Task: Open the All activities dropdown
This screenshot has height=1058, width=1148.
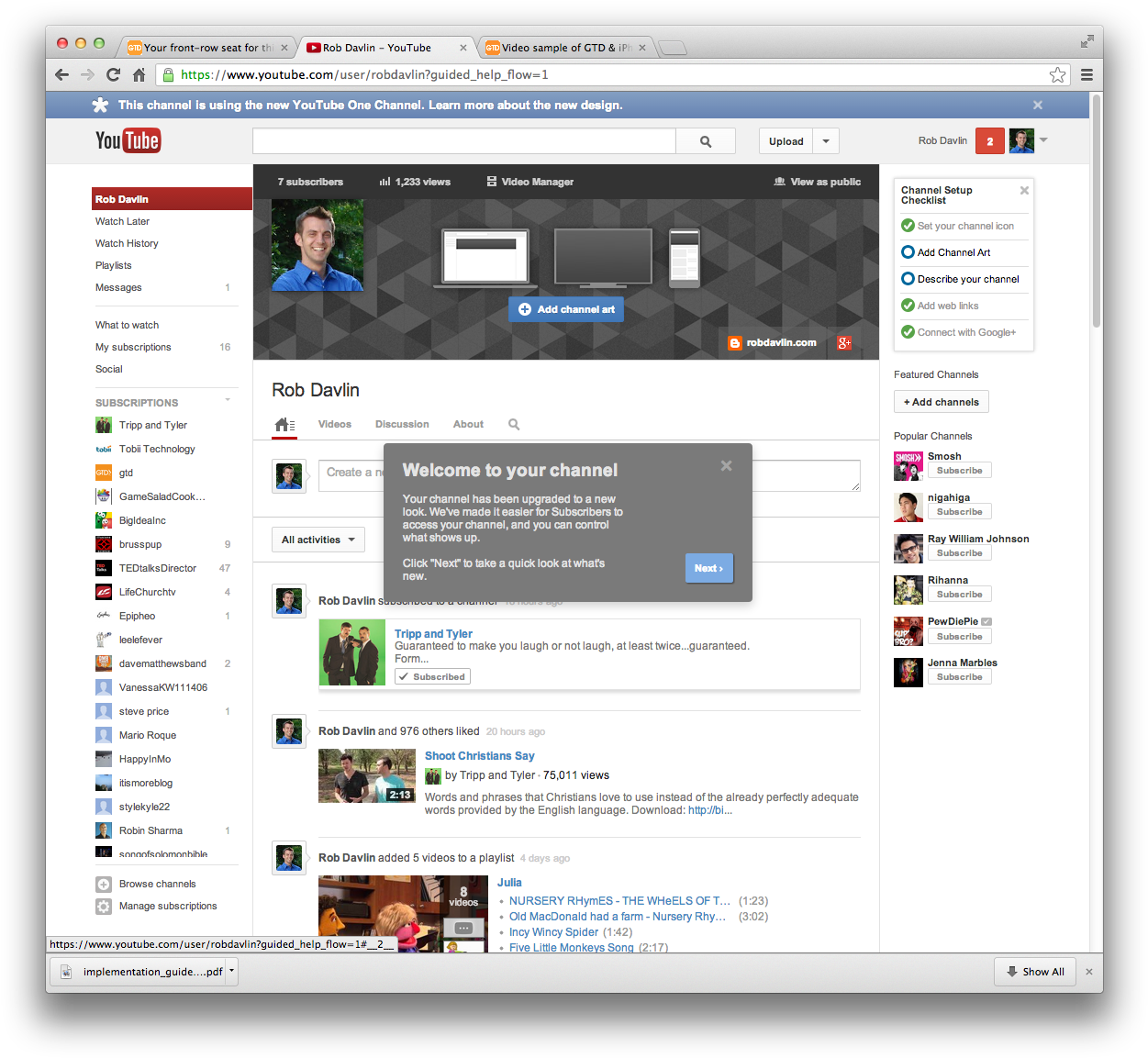Action: click(x=318, y=540)
